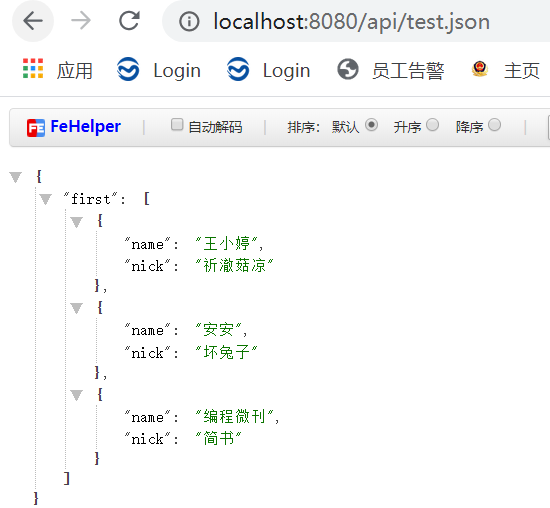Click the FeHelper logo
This screenshot has width=550, height=508.
74,127
